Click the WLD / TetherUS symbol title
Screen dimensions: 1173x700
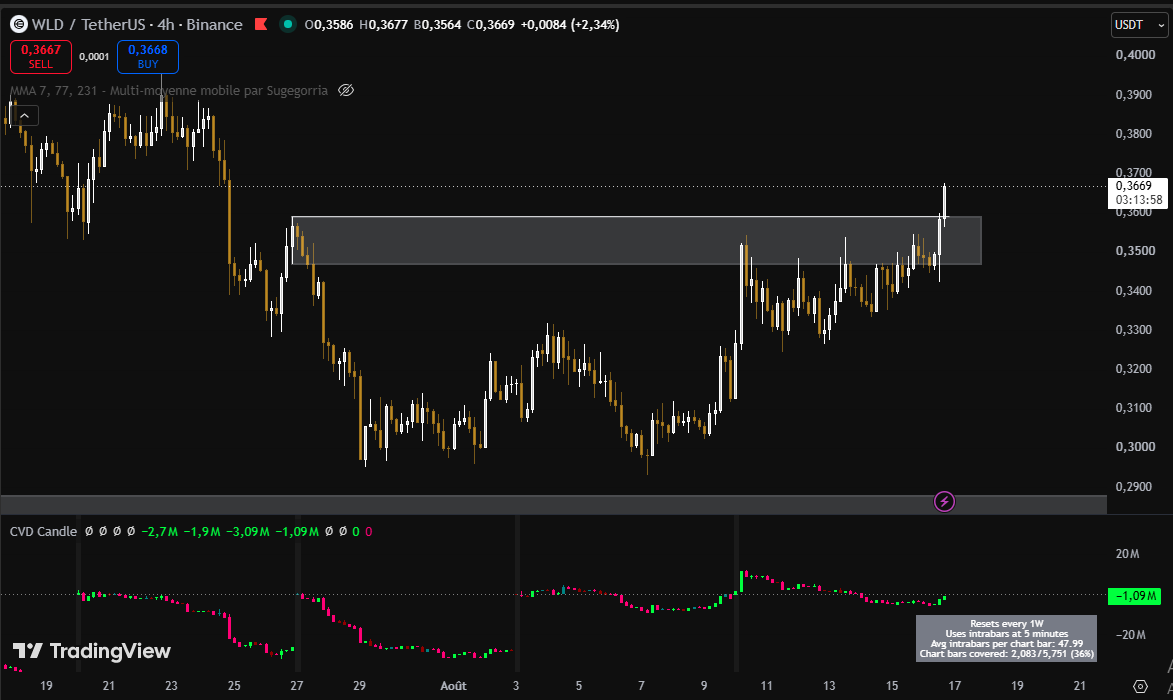tap(88, 25)
